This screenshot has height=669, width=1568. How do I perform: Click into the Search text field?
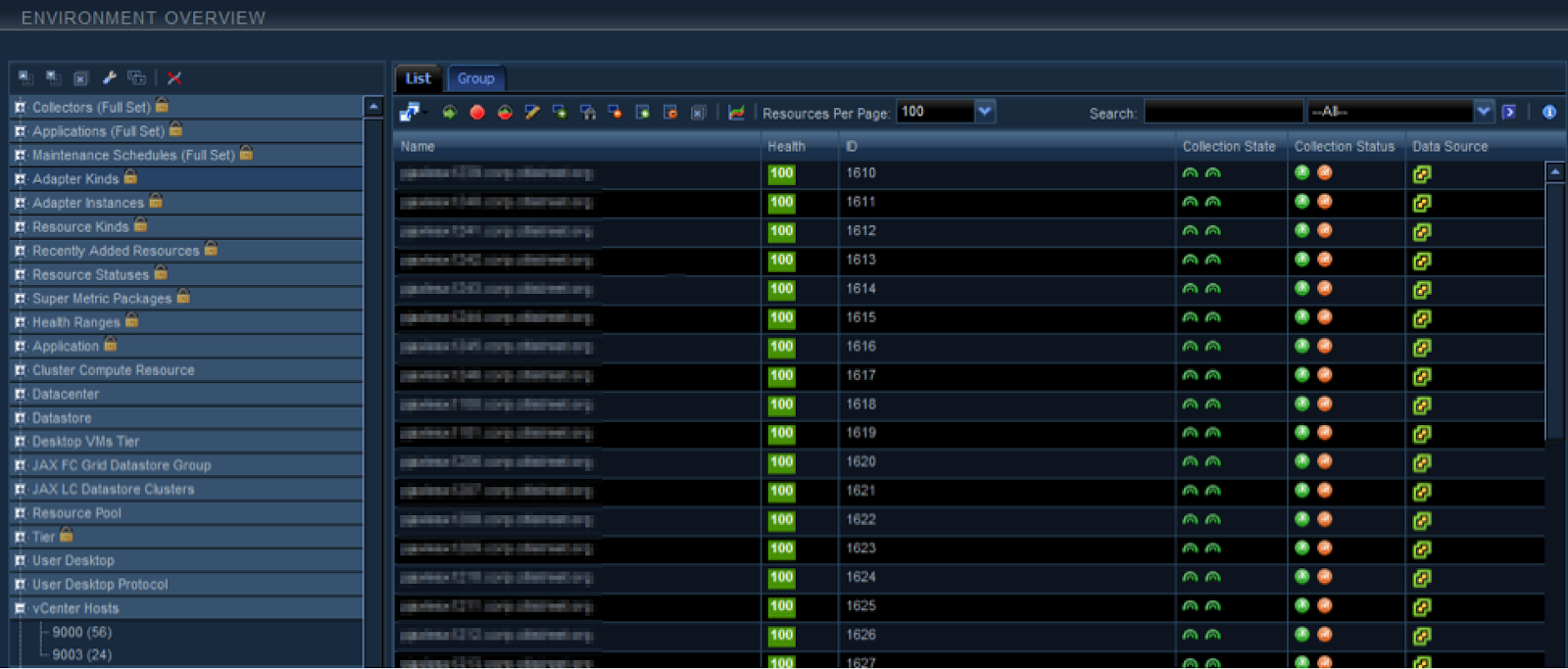tap(1223, 113)
